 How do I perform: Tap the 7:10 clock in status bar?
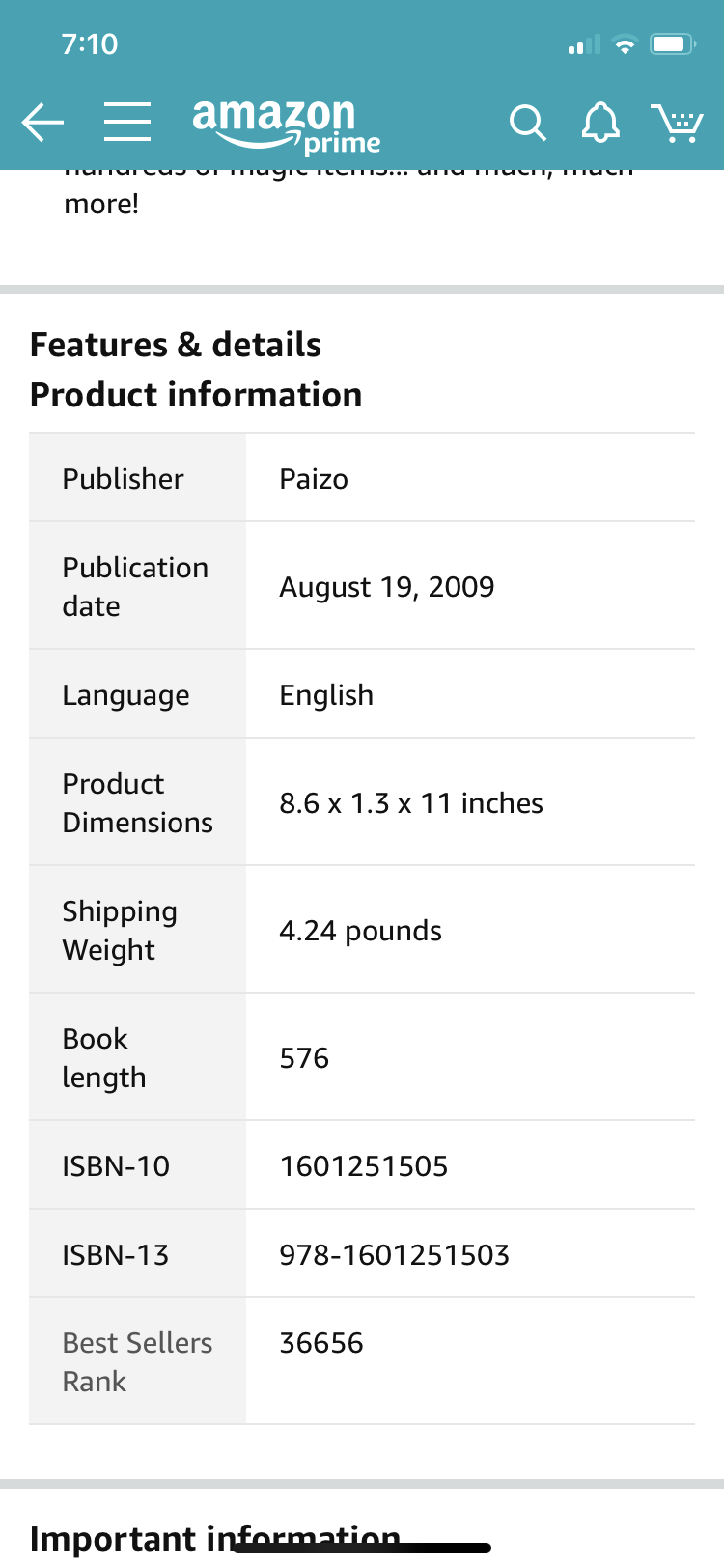pos(89,44)
